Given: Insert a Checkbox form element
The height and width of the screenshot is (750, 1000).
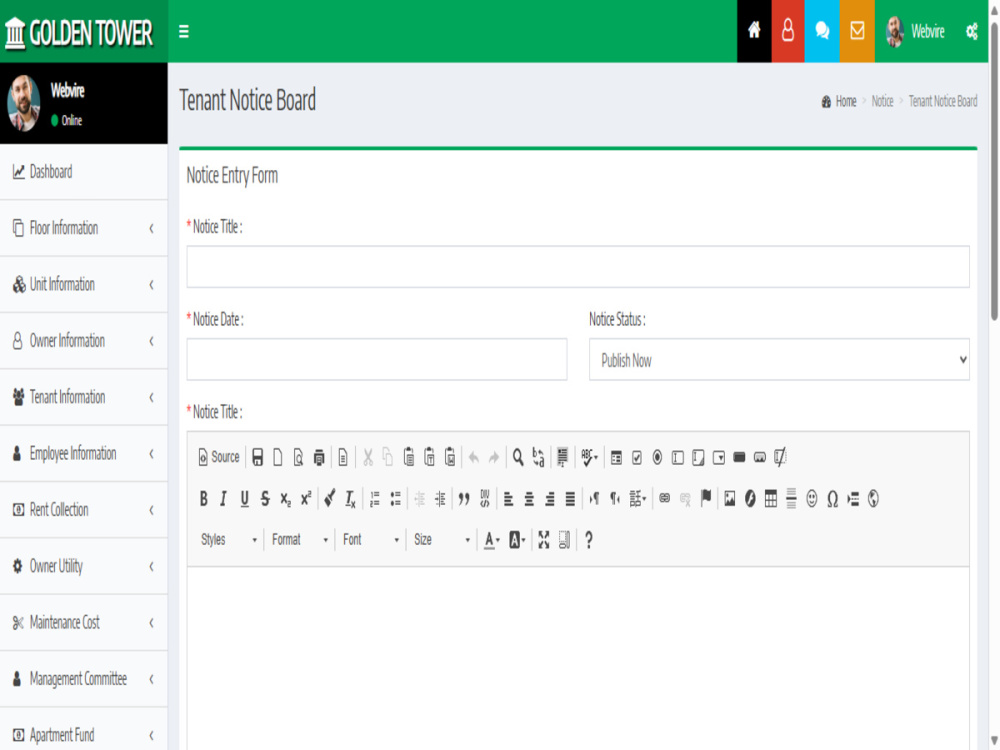Looking at the screenshot, I should click(x=636, y=457).
